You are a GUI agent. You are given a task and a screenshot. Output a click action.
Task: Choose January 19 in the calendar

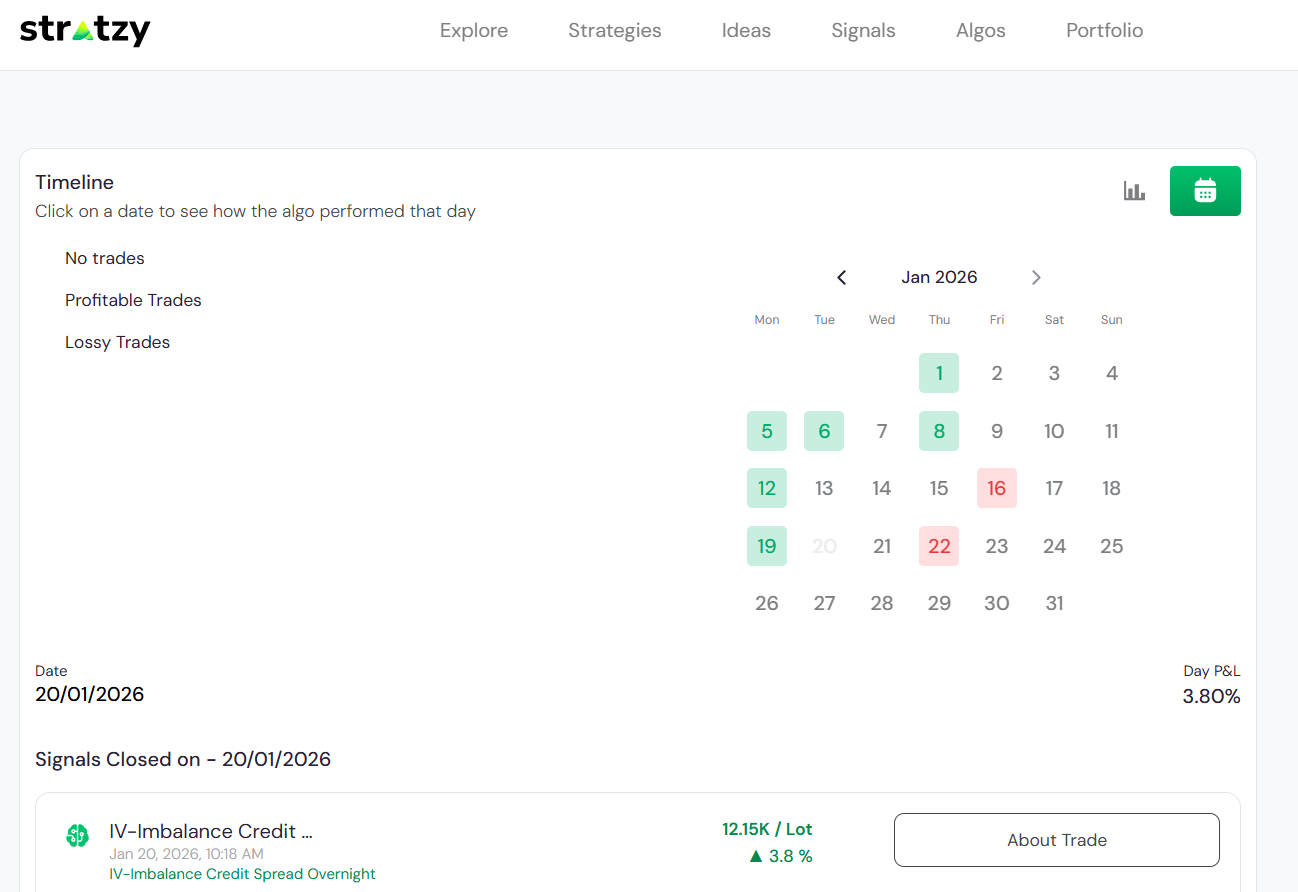(x=767, y=546)
